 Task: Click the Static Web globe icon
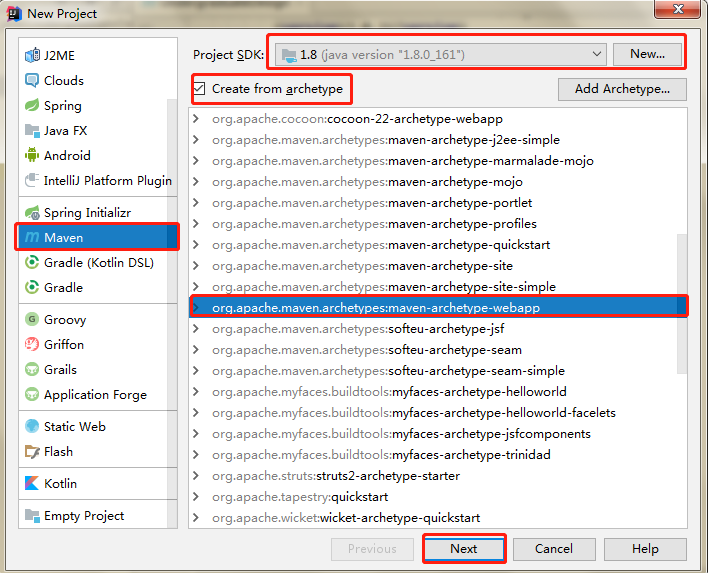pos(32,426)
